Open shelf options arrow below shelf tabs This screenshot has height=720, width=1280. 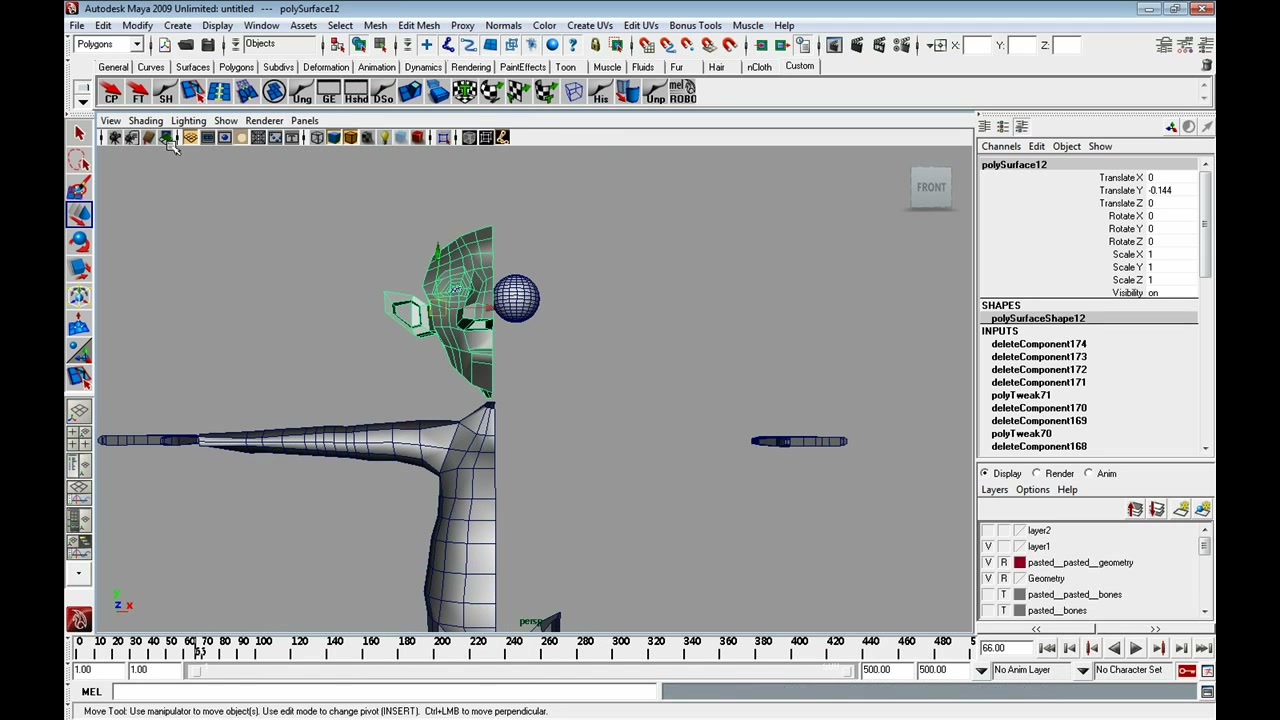[x=83, y=101]
